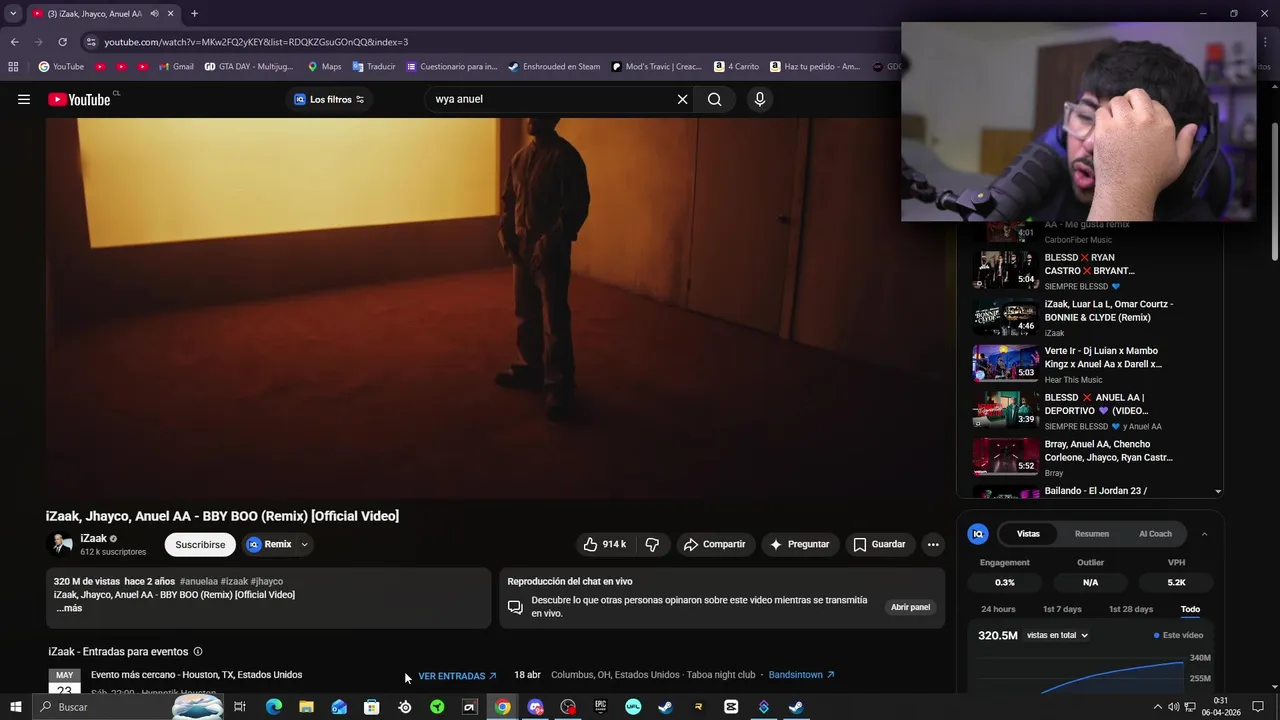Viewport: 1280px width, 720px height.
Task: Clear the search text with the X
Action: coord(682,99)
